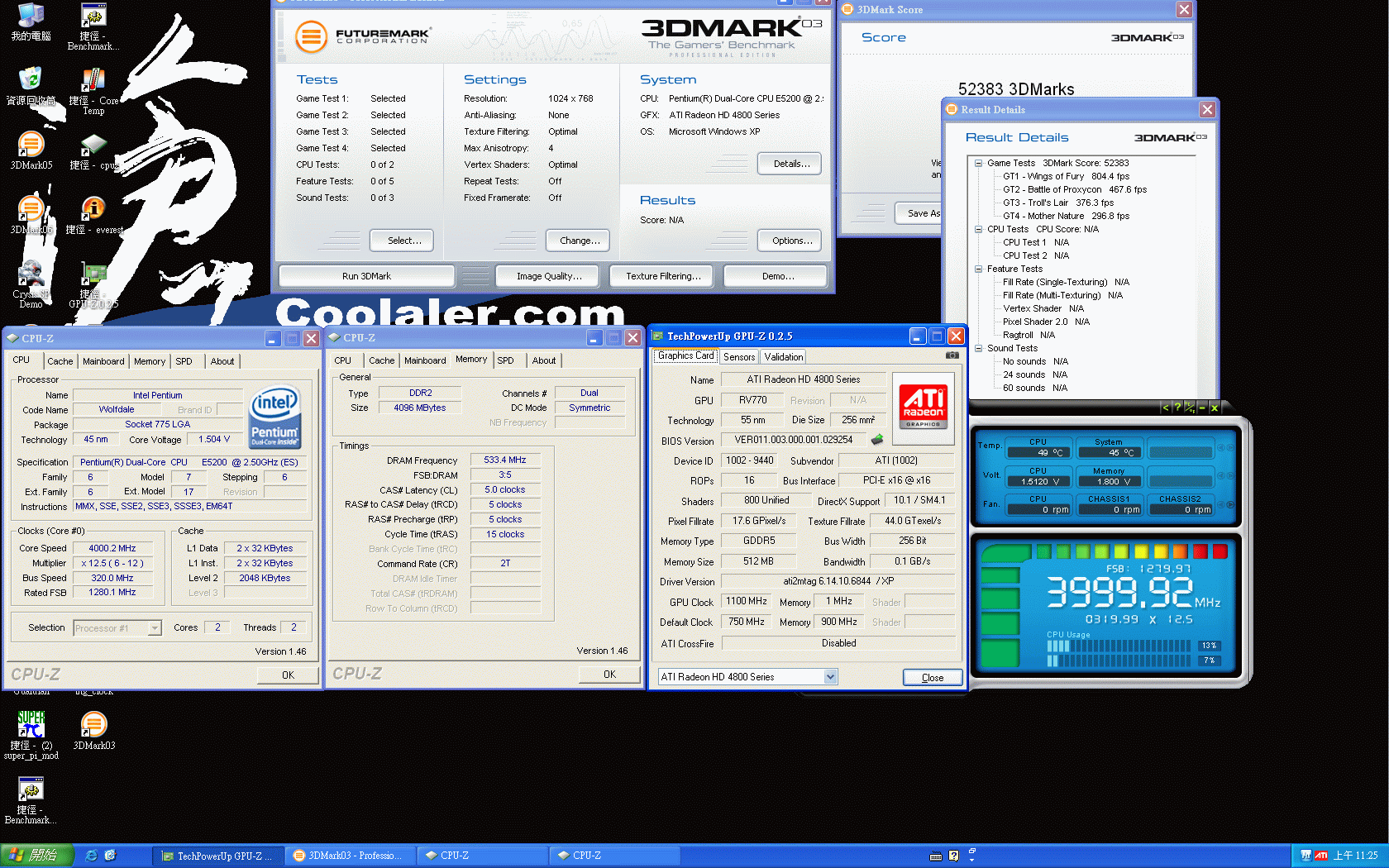Click OK in the CPU-Z memory window
Viewport: 1389px width, 868px height.
click(x=609, y=675)
